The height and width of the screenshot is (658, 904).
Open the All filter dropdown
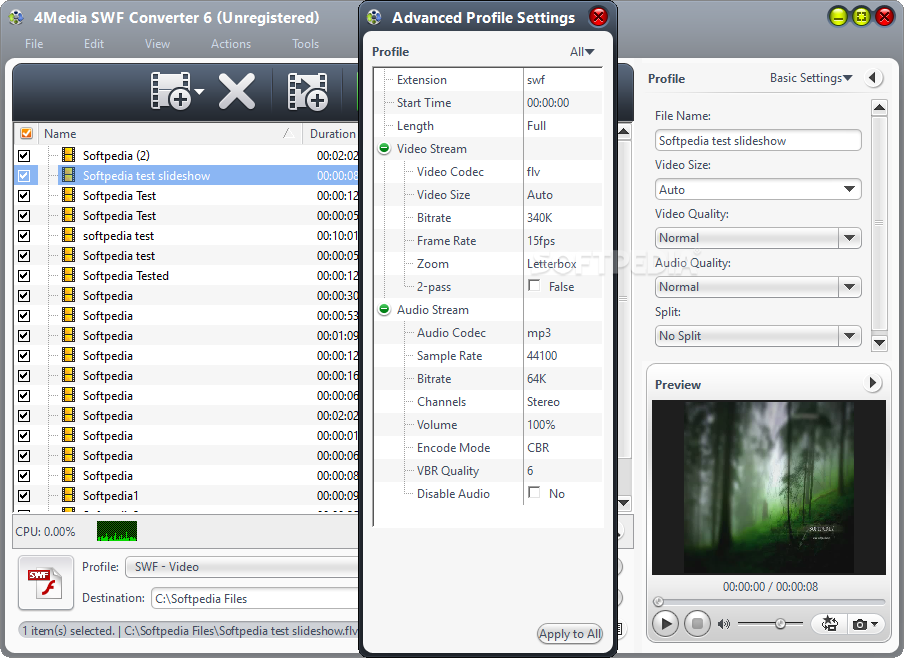coord(582,52)
